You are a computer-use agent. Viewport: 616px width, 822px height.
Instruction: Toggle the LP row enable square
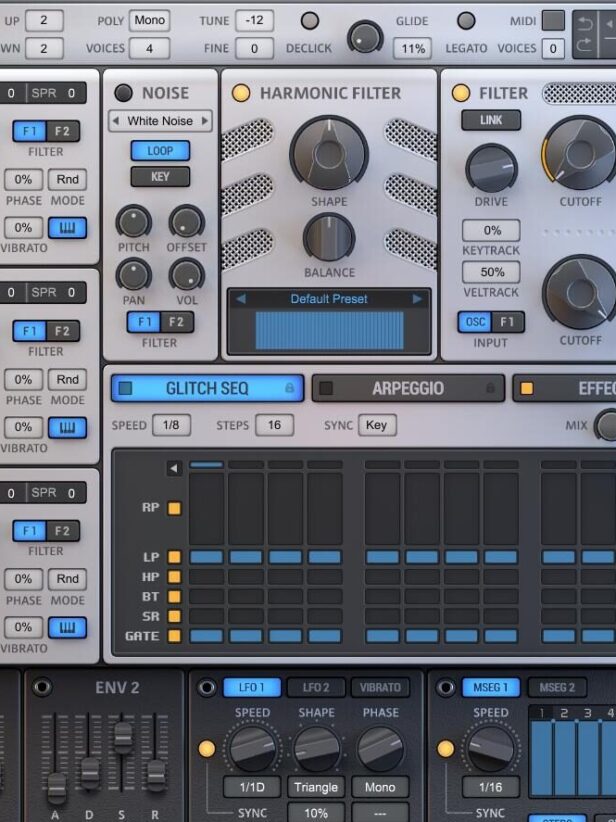174,557
